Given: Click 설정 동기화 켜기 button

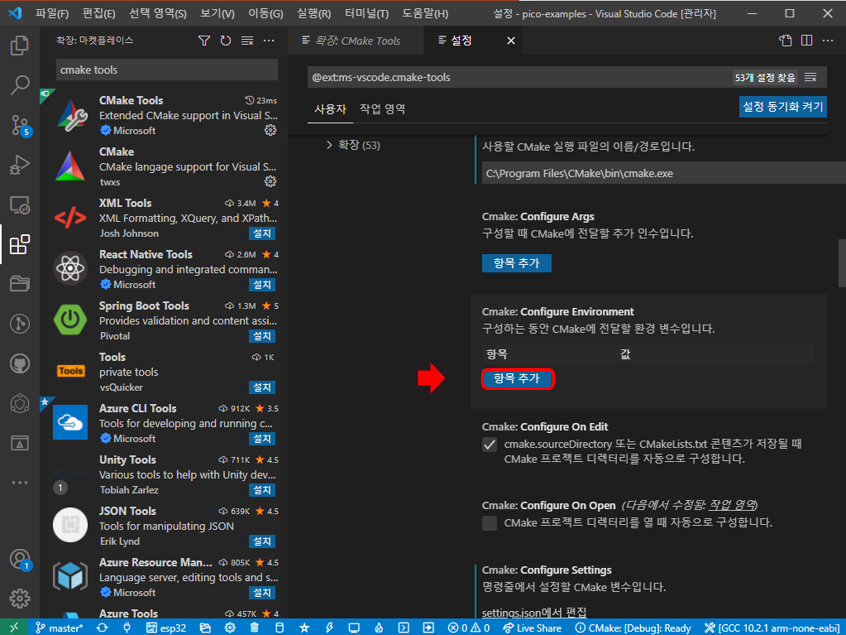Looking at the screenshot, I should click(x=782, y=107).
